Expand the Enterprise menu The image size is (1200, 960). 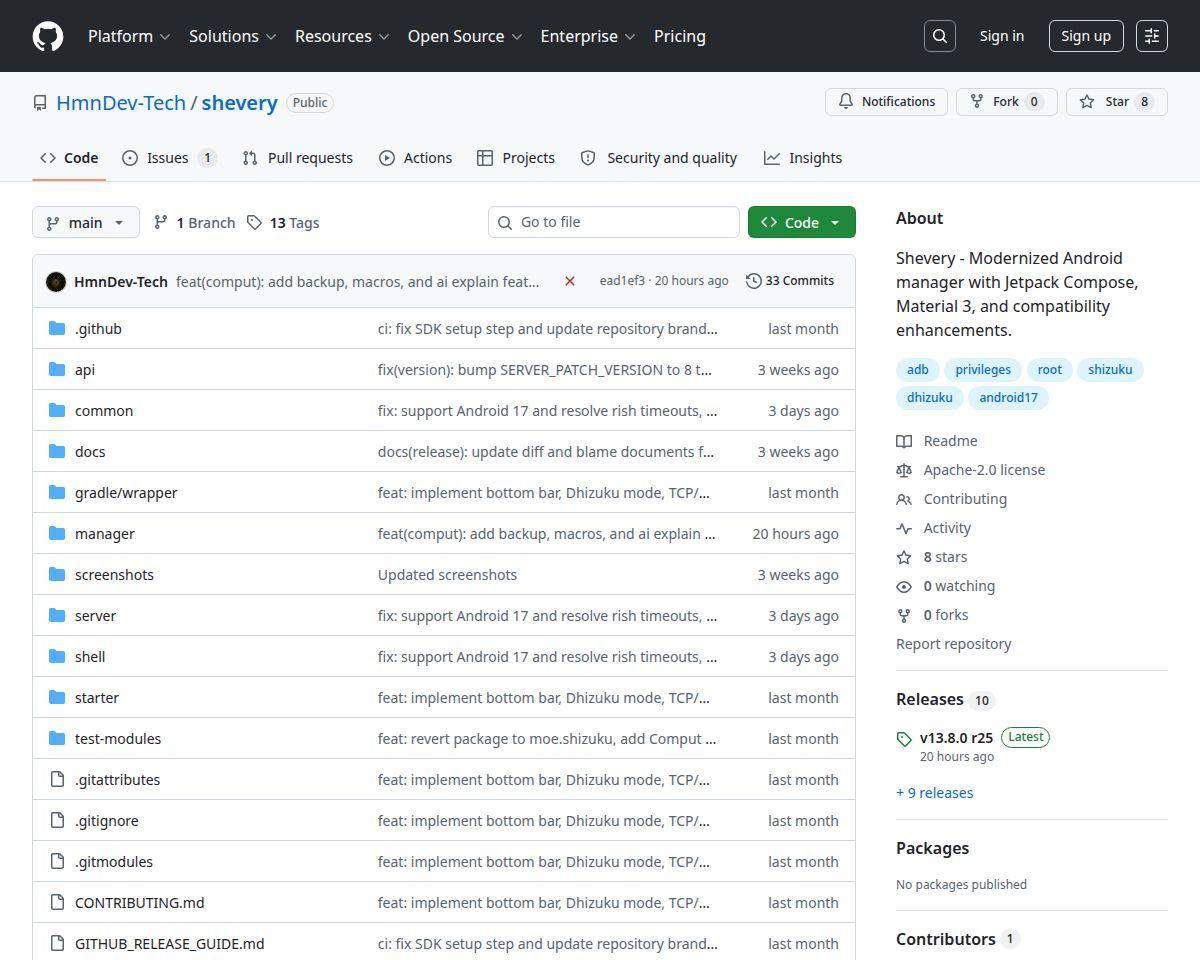[588, 36]
